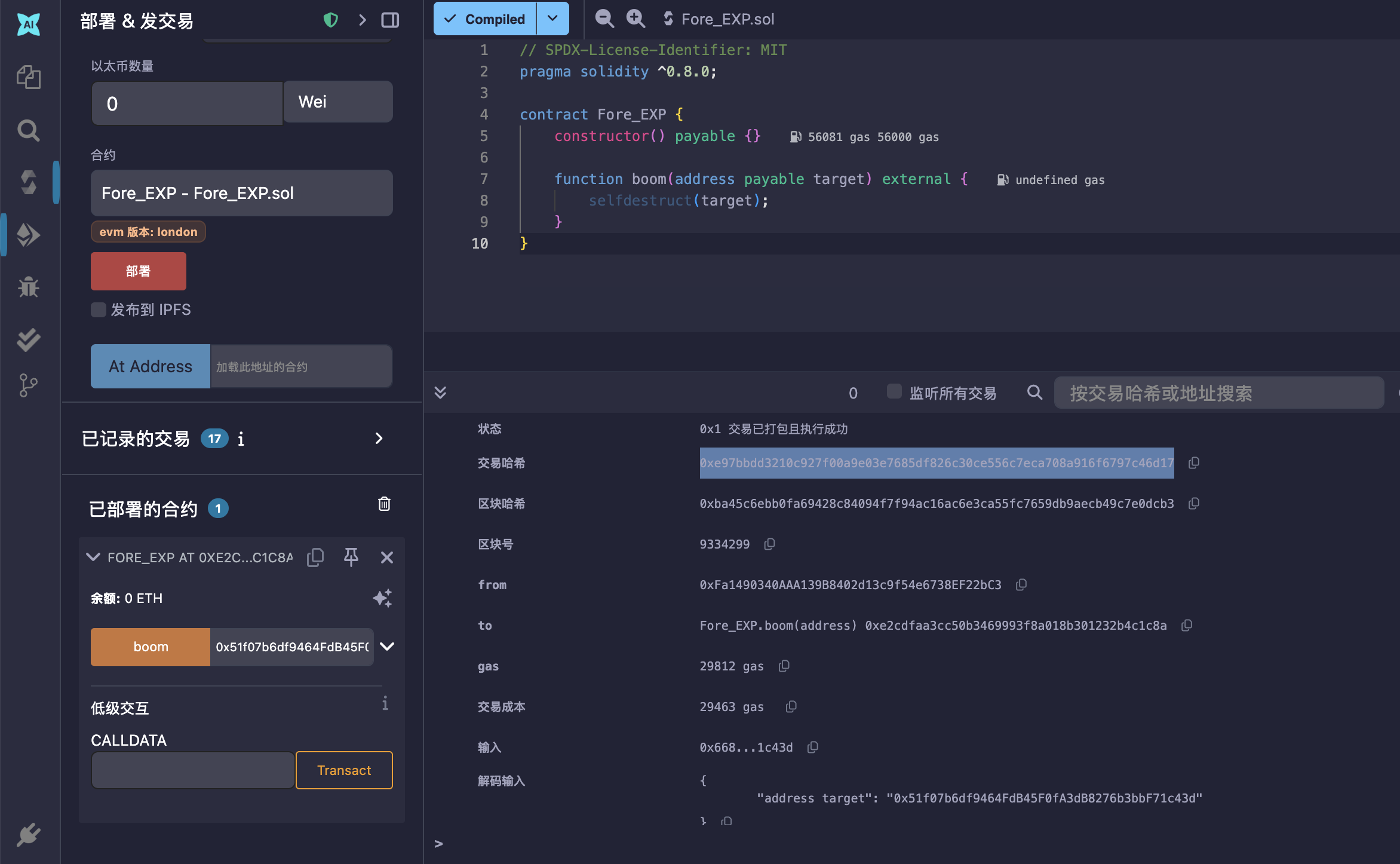The width and height of the screenshot is (1400, 864).
Task: Open the Solidity compiler sidebar icon
Action: tap(28, 182)
